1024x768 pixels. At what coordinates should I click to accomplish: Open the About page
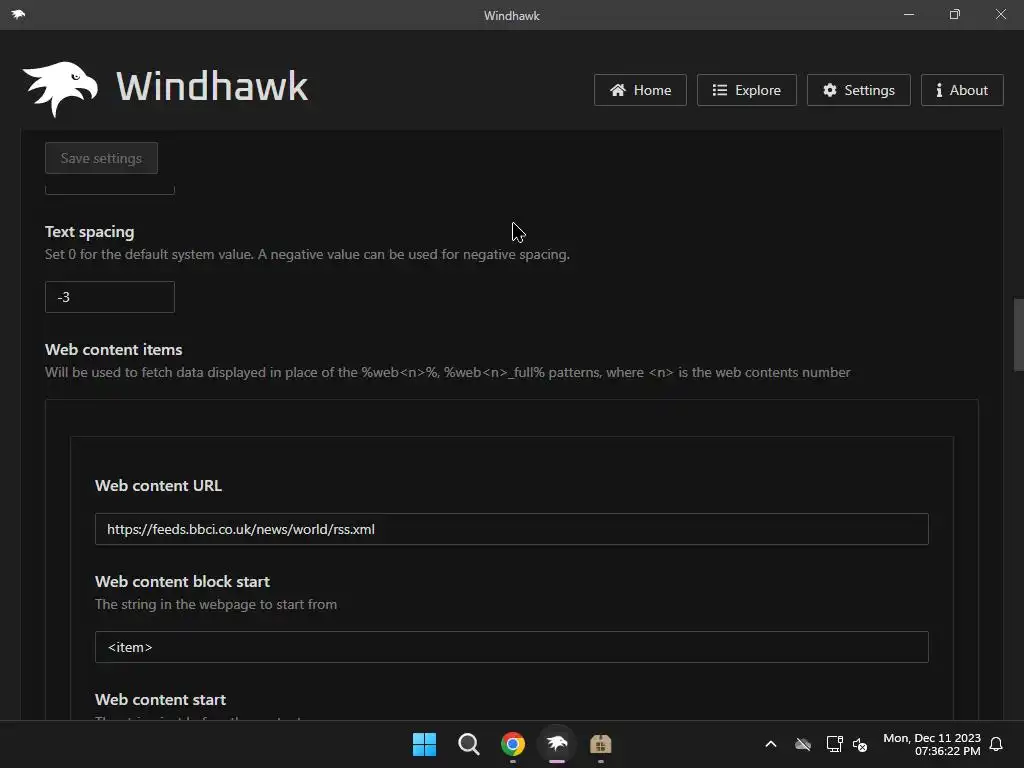pyautogui.click(x=962, y=90)
